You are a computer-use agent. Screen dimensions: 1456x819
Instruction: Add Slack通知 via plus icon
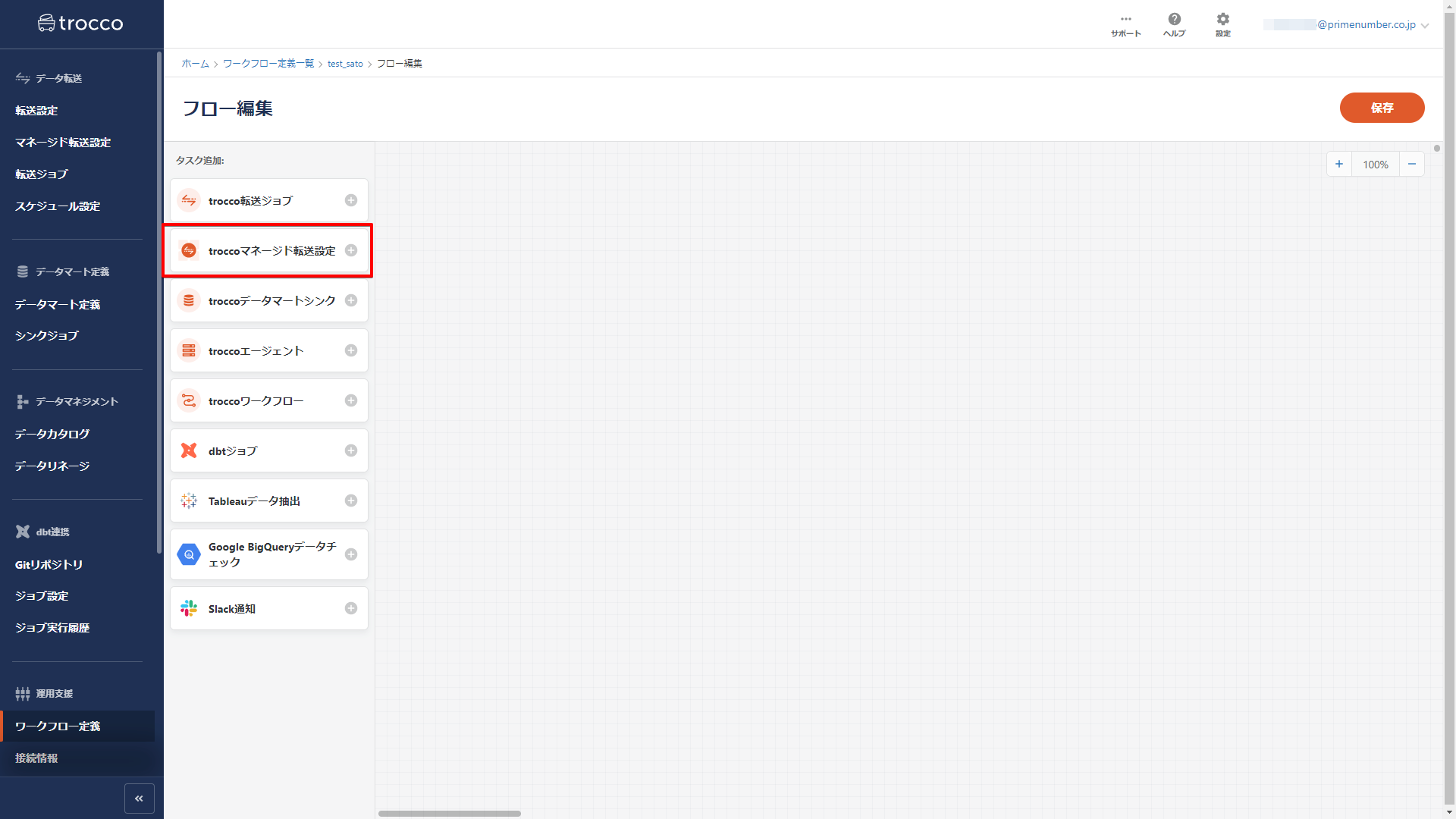(351, 608)
